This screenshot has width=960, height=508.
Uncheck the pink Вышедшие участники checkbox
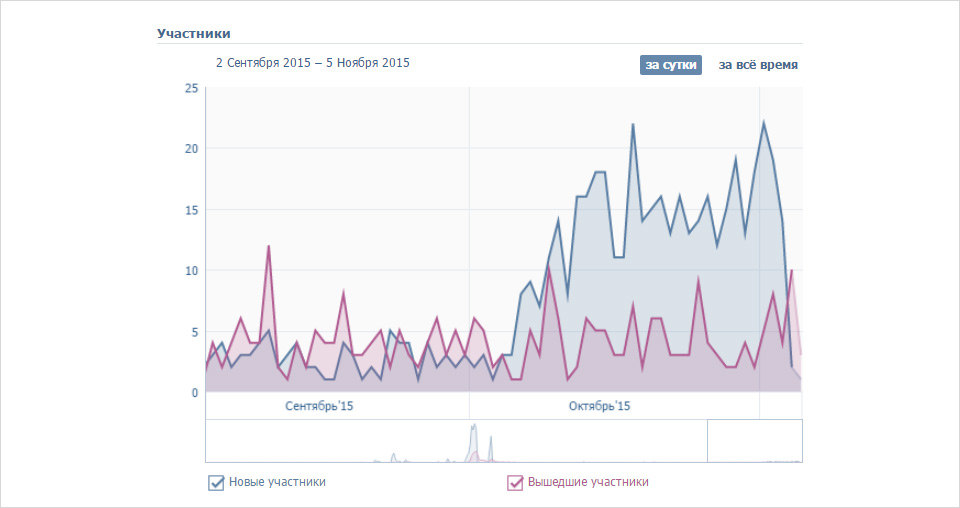click(x=515, y=483)
